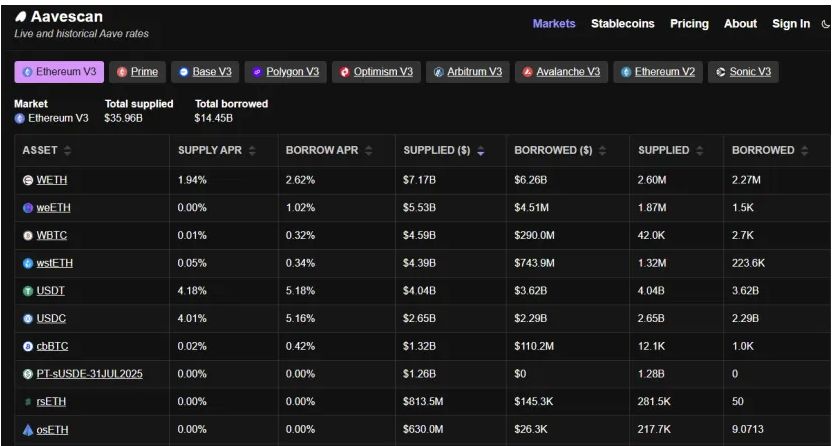The height and width of the screenshot is (446, 832).
Task: Click the USDC token icon
Action: pos(28,318)
